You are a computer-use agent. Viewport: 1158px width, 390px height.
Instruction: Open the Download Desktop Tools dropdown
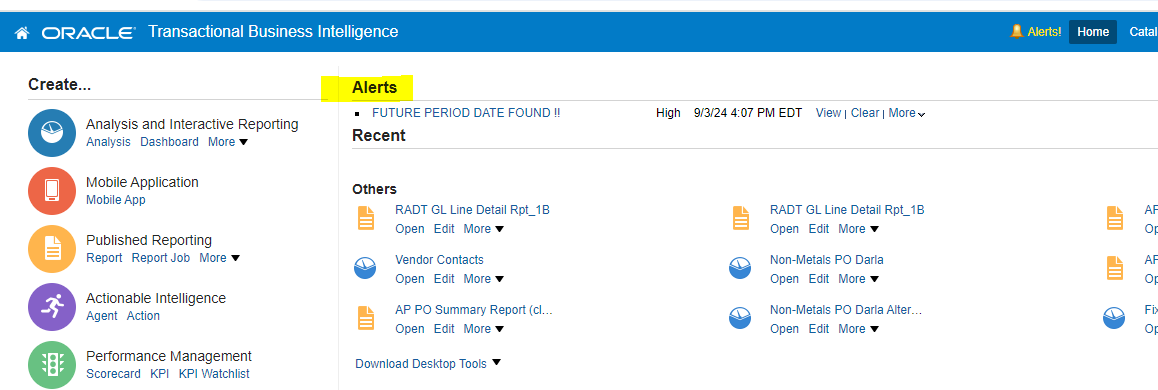pyautogui.click(x=428, y=363)
